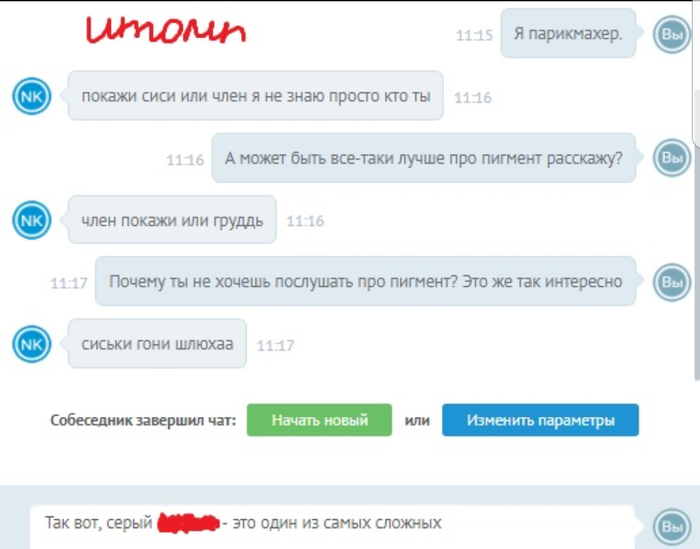Viewport: 700px width, 549px height.
Task: Click the red scribble inside the input text
Action: click(189, 523)
